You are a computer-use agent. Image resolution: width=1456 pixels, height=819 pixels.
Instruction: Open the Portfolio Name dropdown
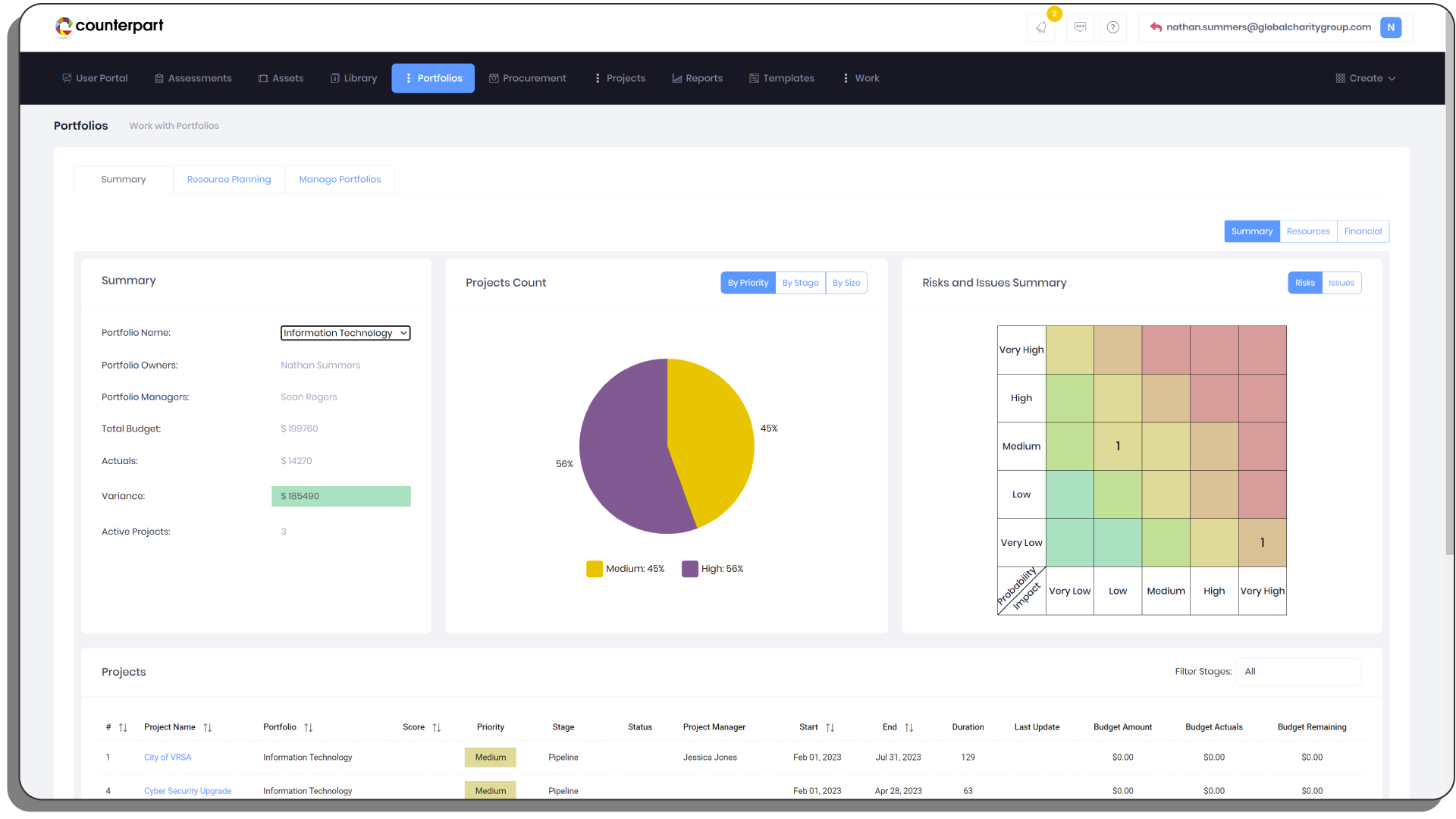pos(345,333)
